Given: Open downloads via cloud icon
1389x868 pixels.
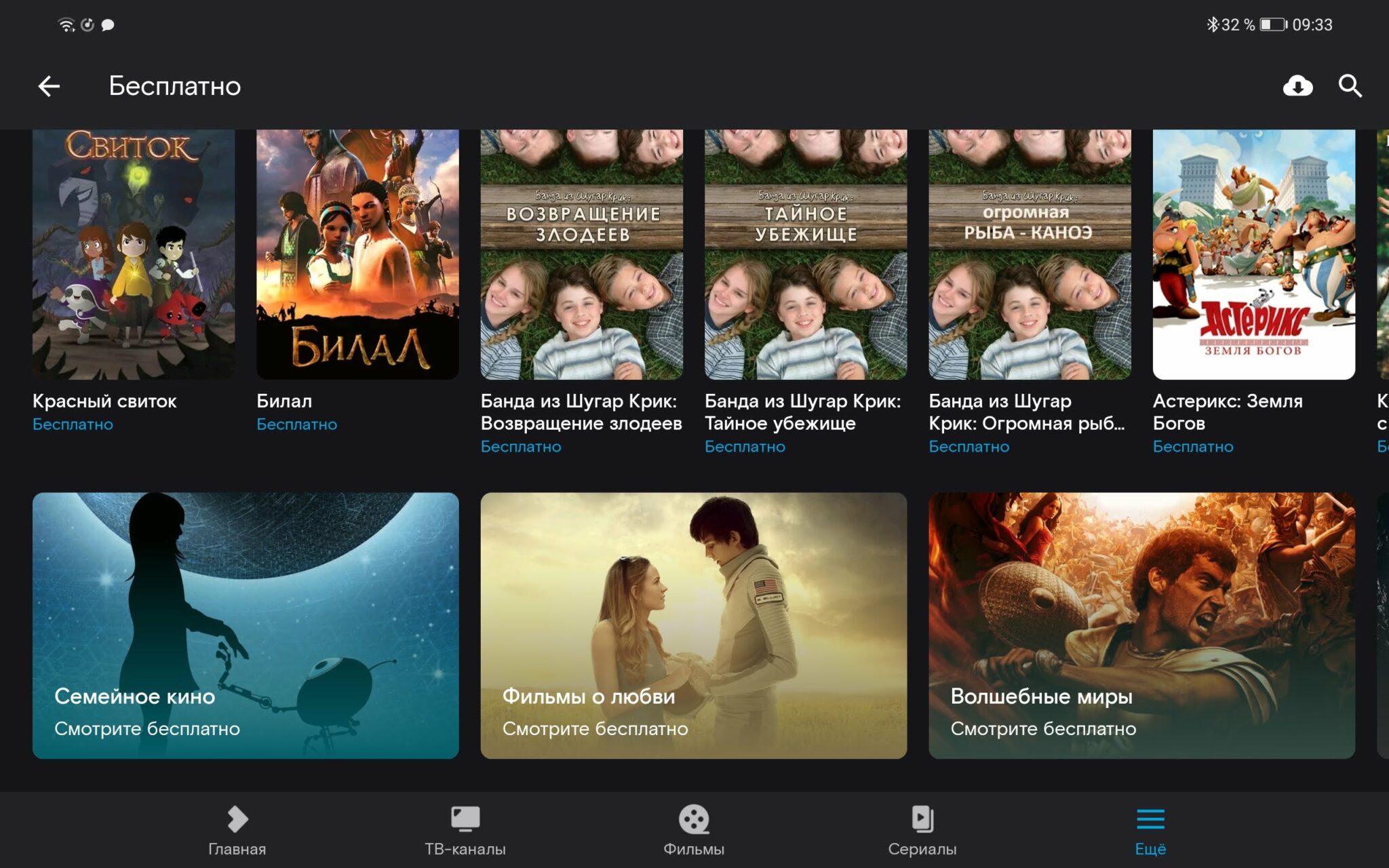Looking at the screenshot, I should click(1297, 86).
